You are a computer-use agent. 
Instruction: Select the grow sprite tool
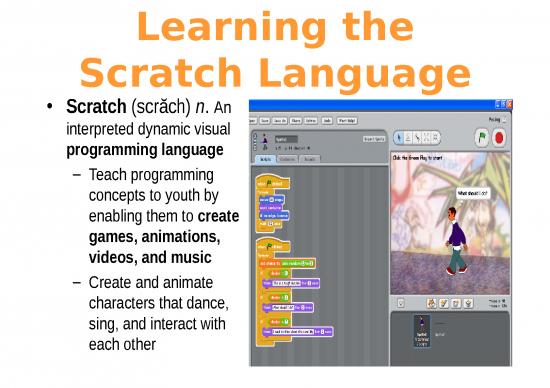[x=426, y=138]
